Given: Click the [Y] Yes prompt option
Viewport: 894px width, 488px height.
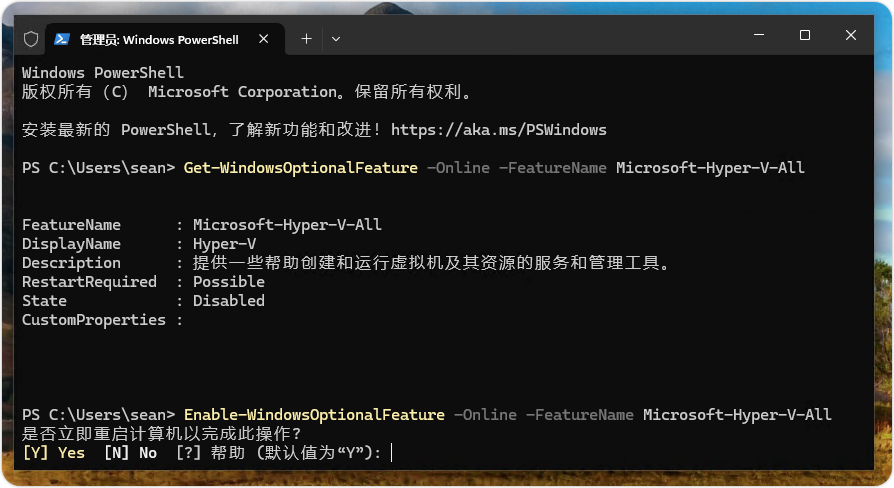Looking at the screenshot, I should [54, 453].
